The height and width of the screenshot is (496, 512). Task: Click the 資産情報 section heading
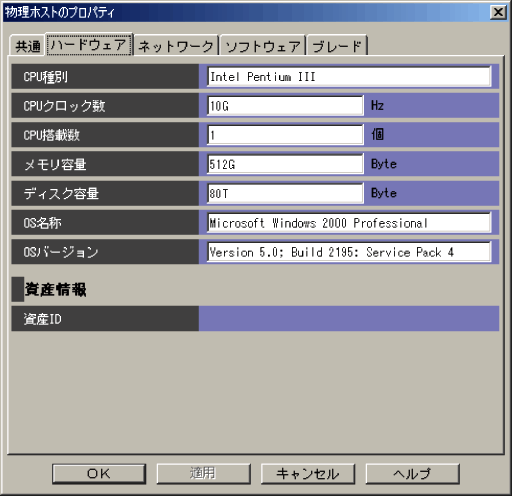point(56,289)
